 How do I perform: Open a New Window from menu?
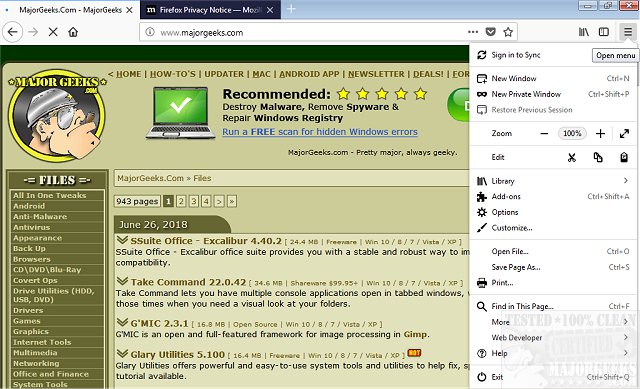pos(553,78)
